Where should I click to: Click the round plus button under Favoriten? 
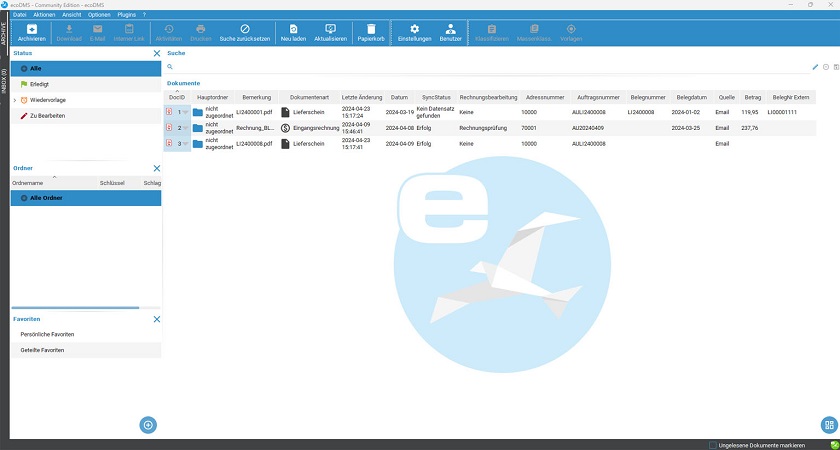click(148, 425)
